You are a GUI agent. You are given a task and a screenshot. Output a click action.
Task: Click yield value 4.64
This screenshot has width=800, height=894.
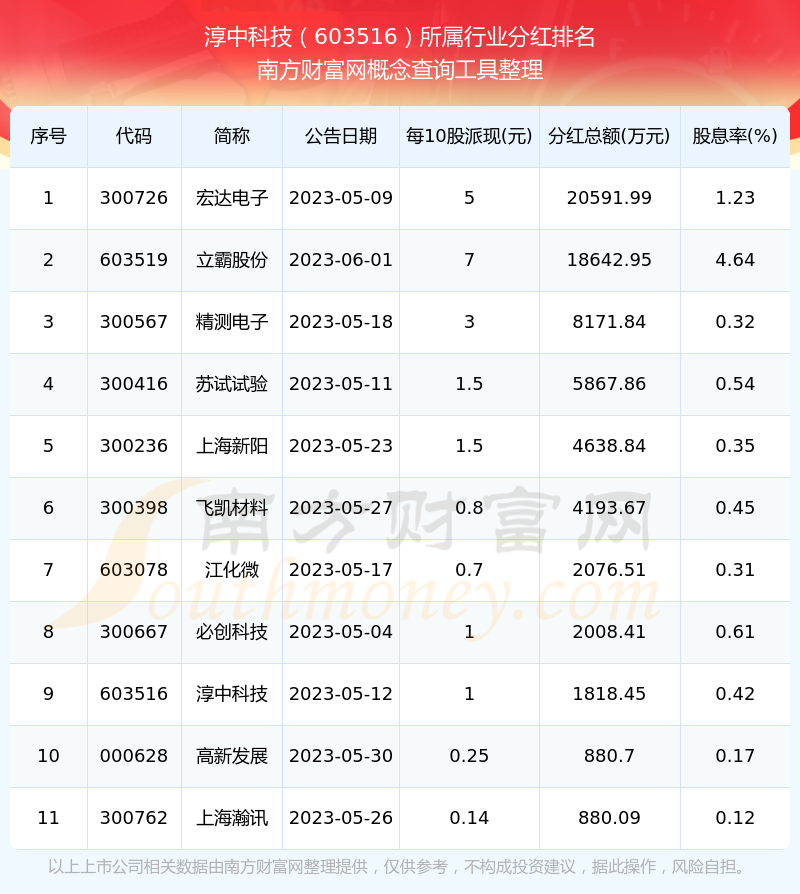click(735, 260)
